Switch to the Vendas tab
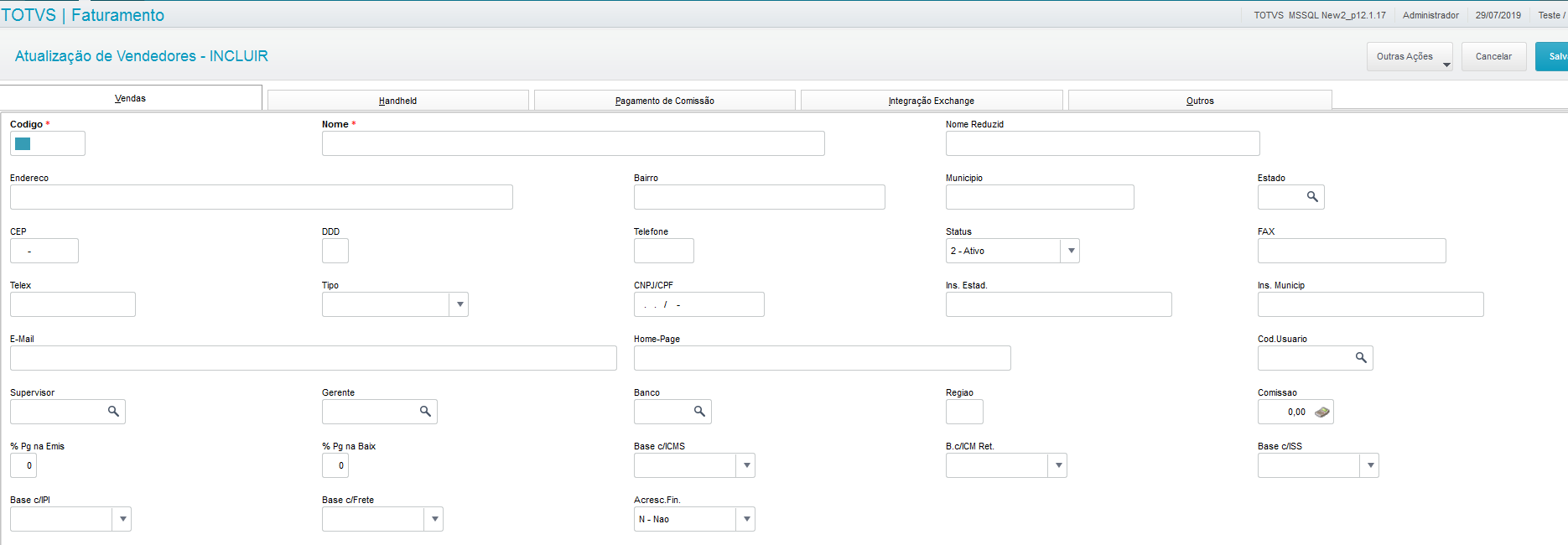 131,98
